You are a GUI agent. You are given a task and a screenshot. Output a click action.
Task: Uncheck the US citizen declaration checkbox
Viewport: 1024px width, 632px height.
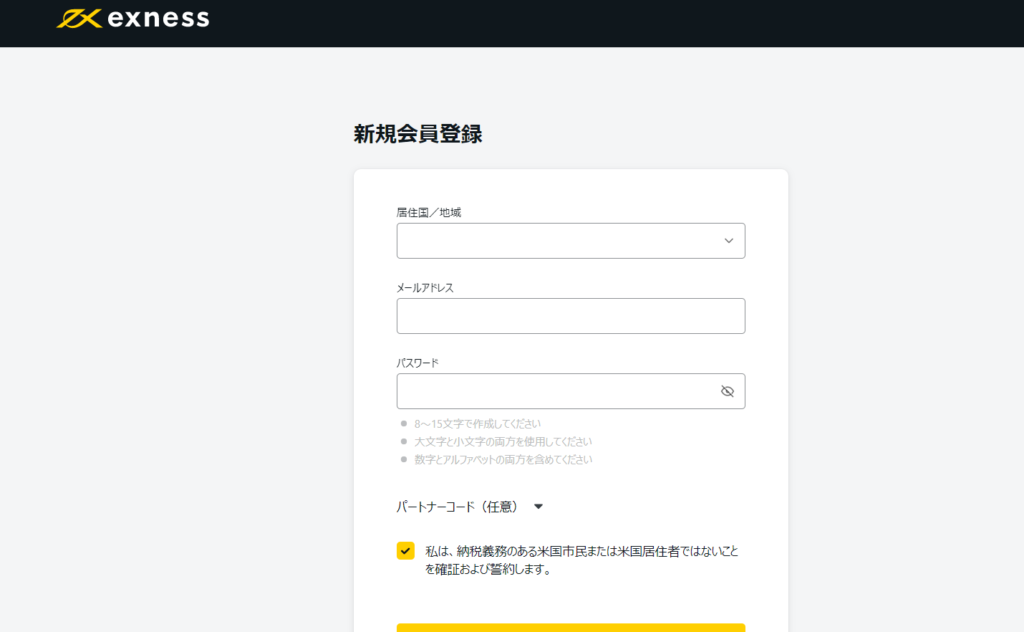pyautogui.click(x=406, y=550)
